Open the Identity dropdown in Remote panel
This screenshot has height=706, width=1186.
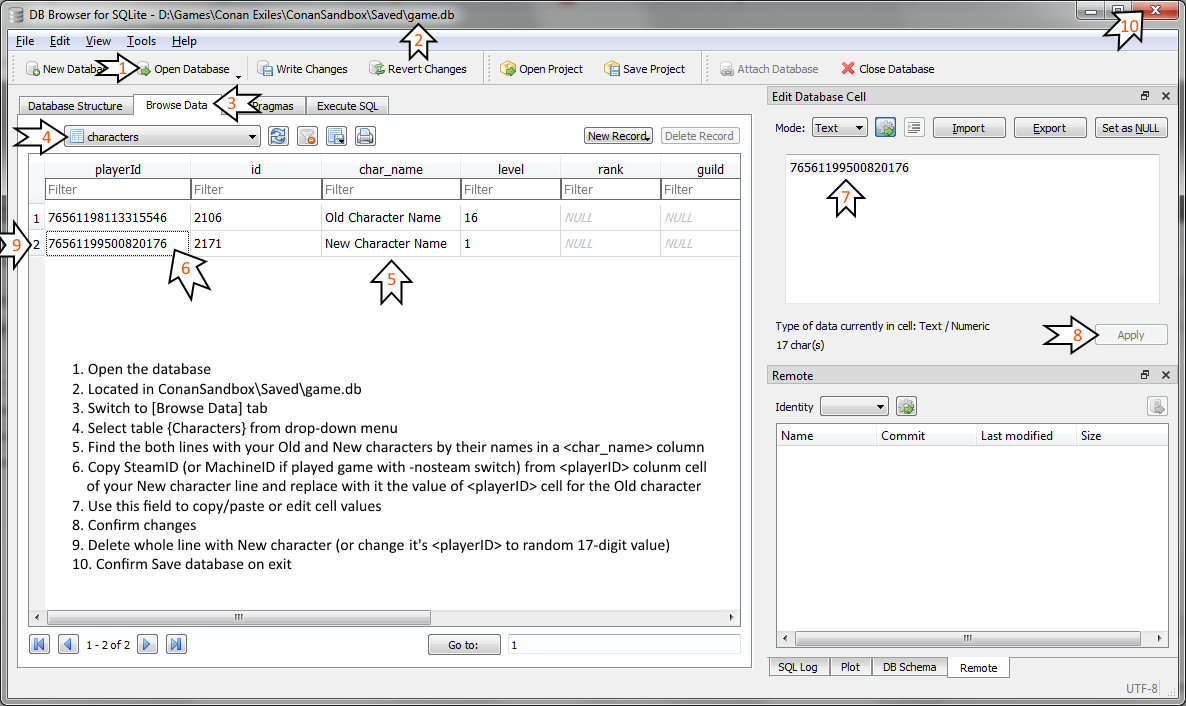pyautogui.click(x=854, y=407)
